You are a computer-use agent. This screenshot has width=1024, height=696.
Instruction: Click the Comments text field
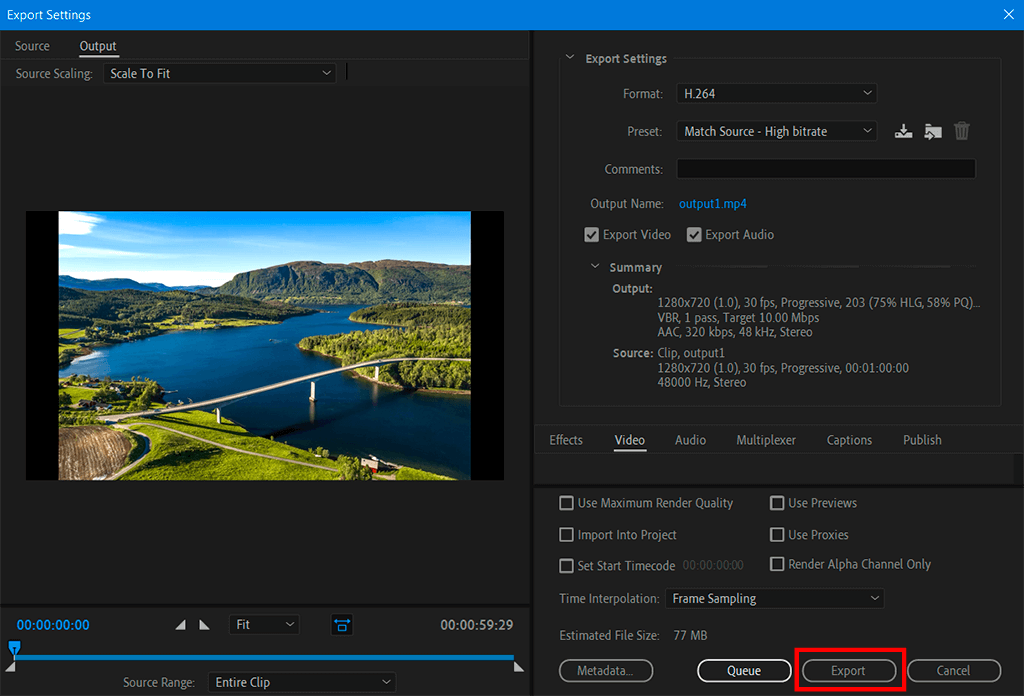coord(825,169)
